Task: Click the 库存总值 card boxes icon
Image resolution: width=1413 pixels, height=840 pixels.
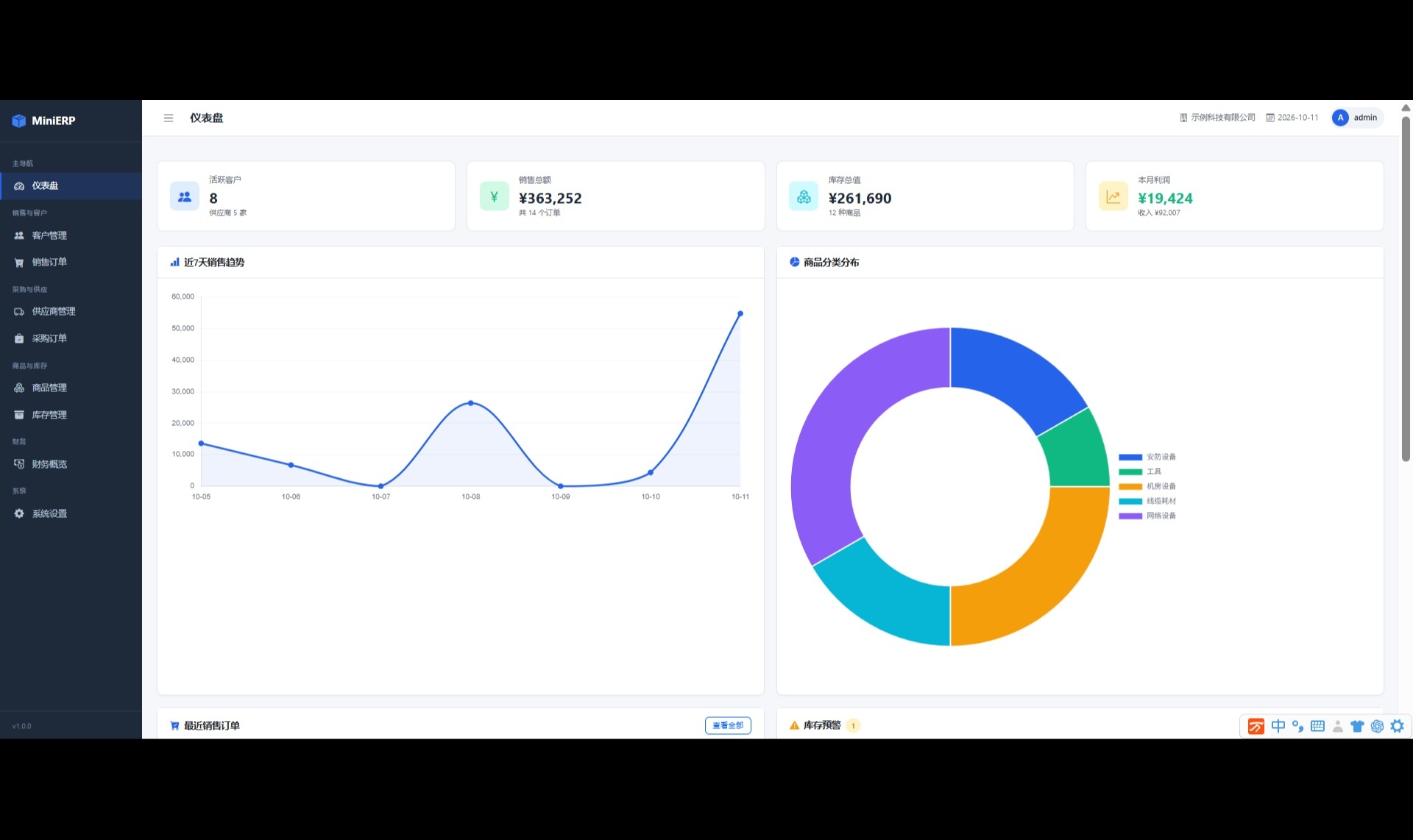Action: tap(804, 196)
